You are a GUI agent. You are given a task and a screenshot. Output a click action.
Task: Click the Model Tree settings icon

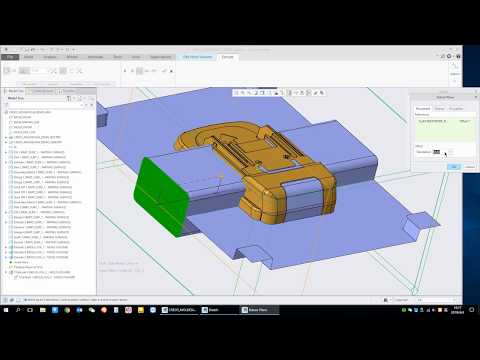(x=69, y=98)
